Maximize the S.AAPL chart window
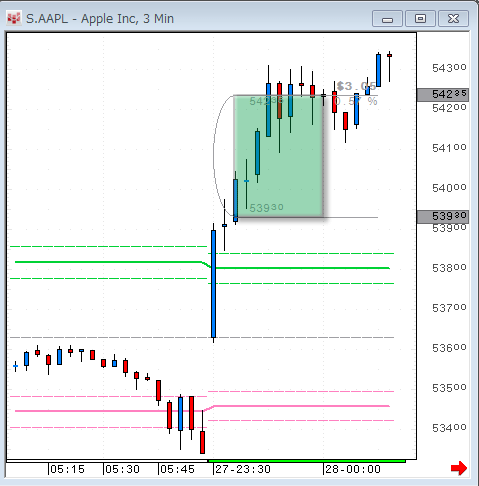Viewport: 479px width, 486px height. point(420,19)
